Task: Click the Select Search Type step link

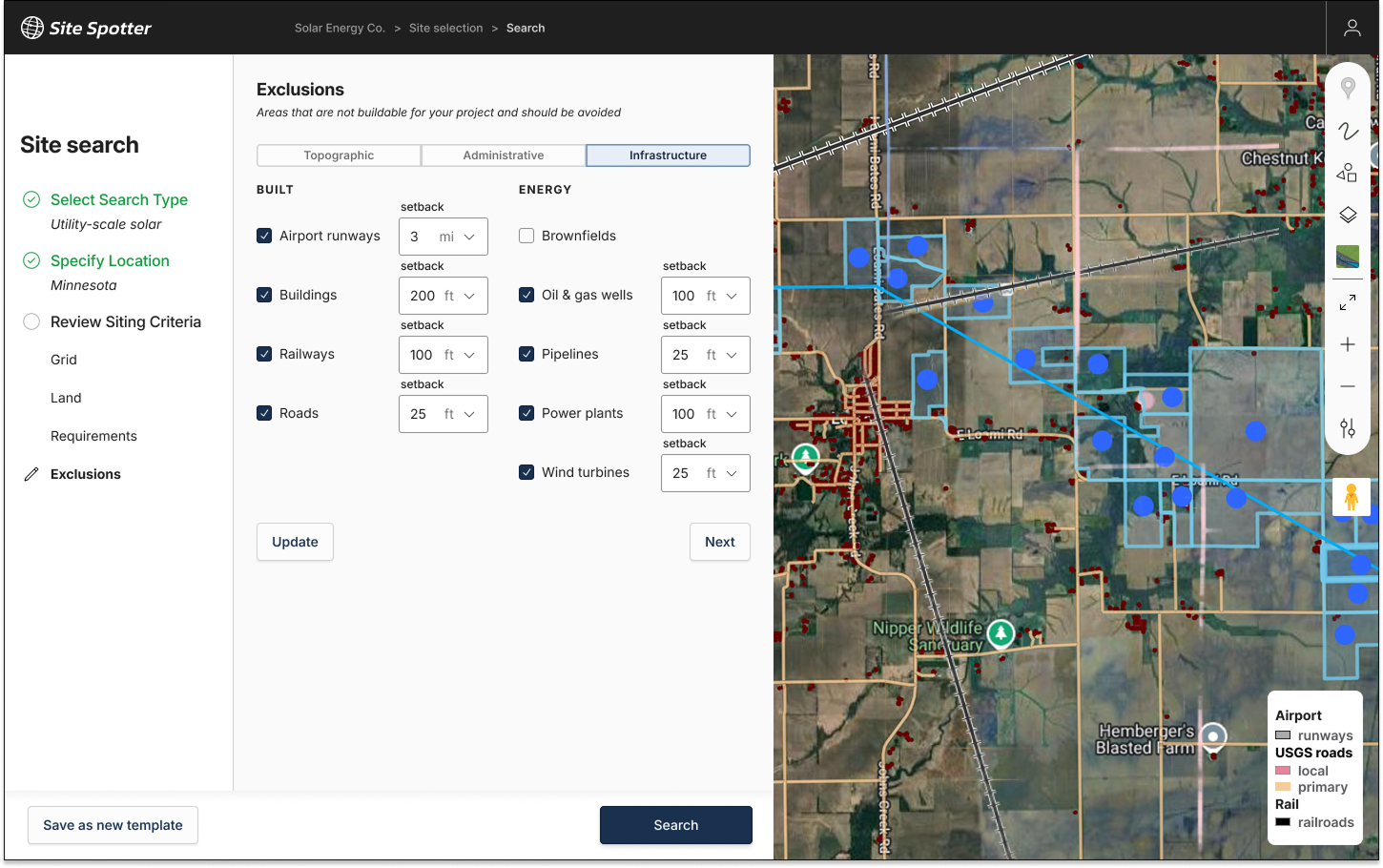Action: coord(119,199)
